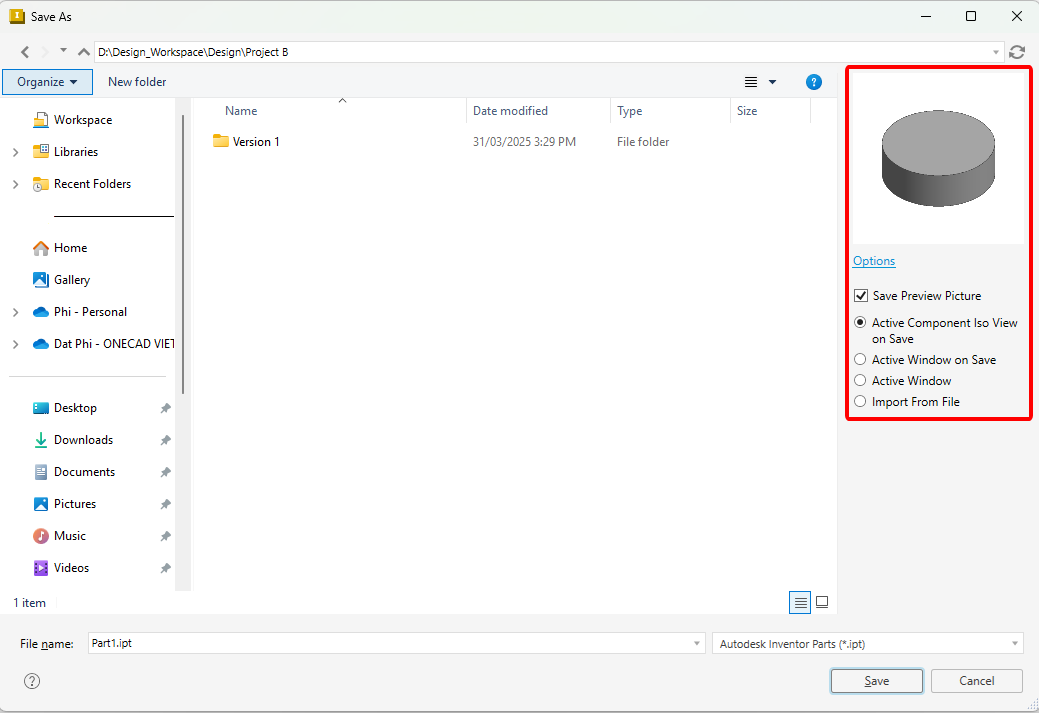The width and height of the screenshot is (1039, 713).
Task: Open the Autodesk Inventor Parts file type dropdown
Action: [867, 643]
